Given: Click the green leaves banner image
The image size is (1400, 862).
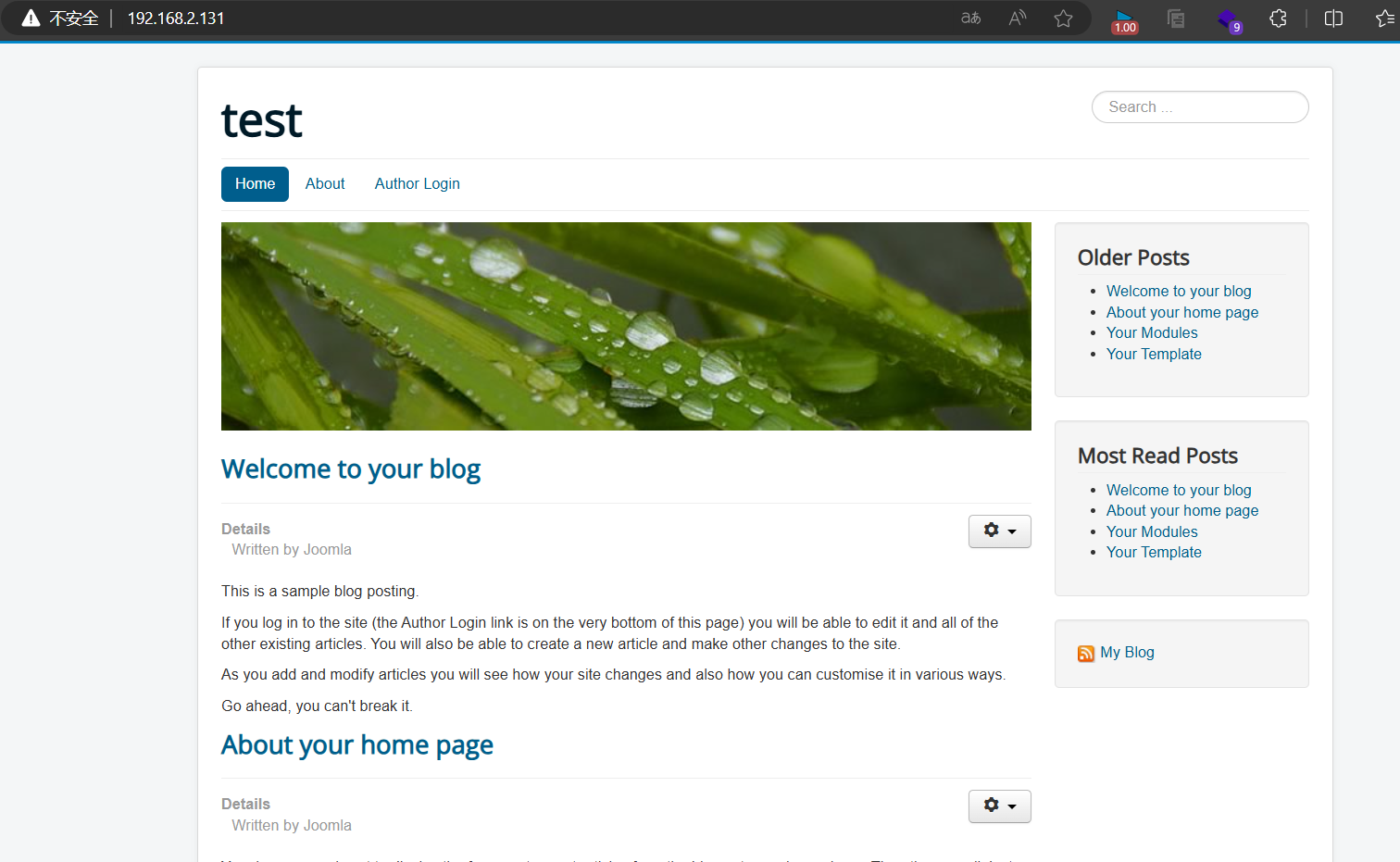Looking at the screenshot, I should (x=626, y=326).
